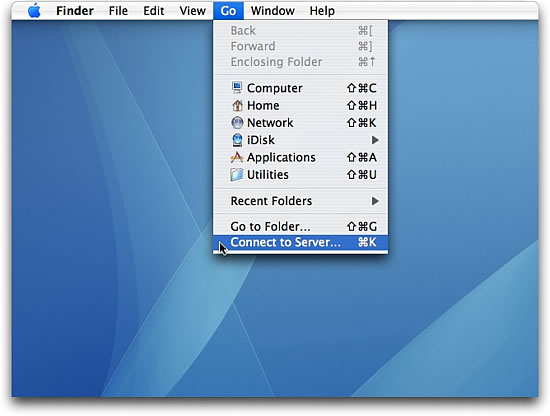
Task: Click the ⇧⌘A shortcut label
Action: click(x=361, y=157)
